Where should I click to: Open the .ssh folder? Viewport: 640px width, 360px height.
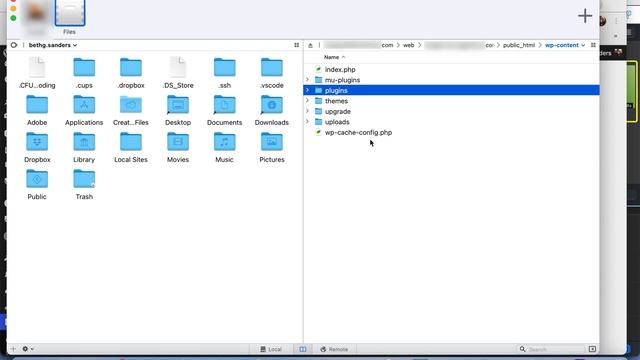tap(224, 67)
